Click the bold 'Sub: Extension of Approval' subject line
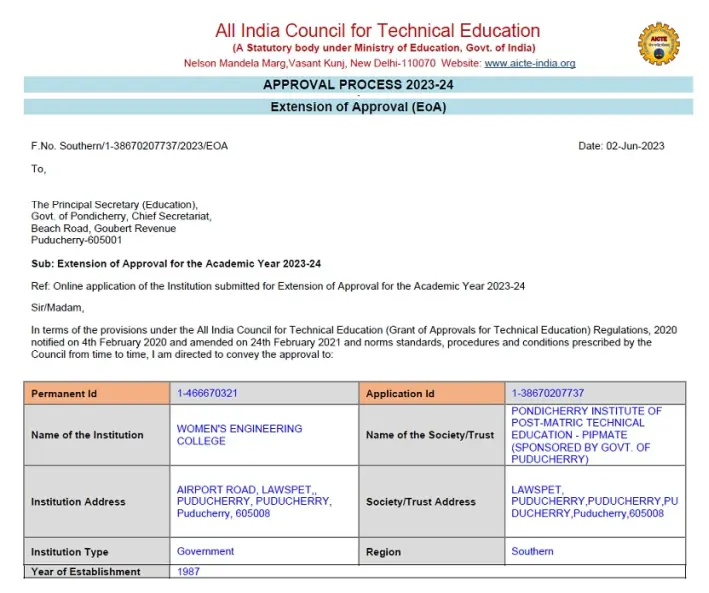Screen dimensions: 709x593 [176, 264]
